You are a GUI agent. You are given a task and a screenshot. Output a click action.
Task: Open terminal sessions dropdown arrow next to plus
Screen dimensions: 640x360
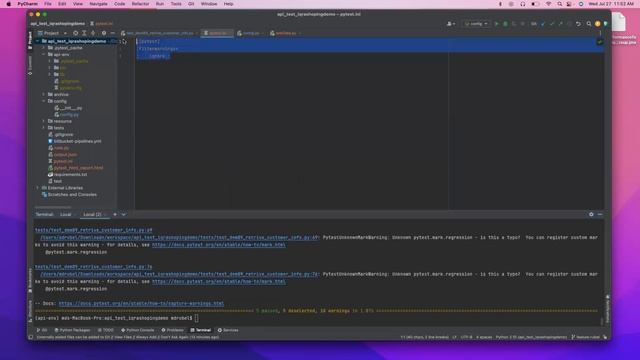click(124, 214)
